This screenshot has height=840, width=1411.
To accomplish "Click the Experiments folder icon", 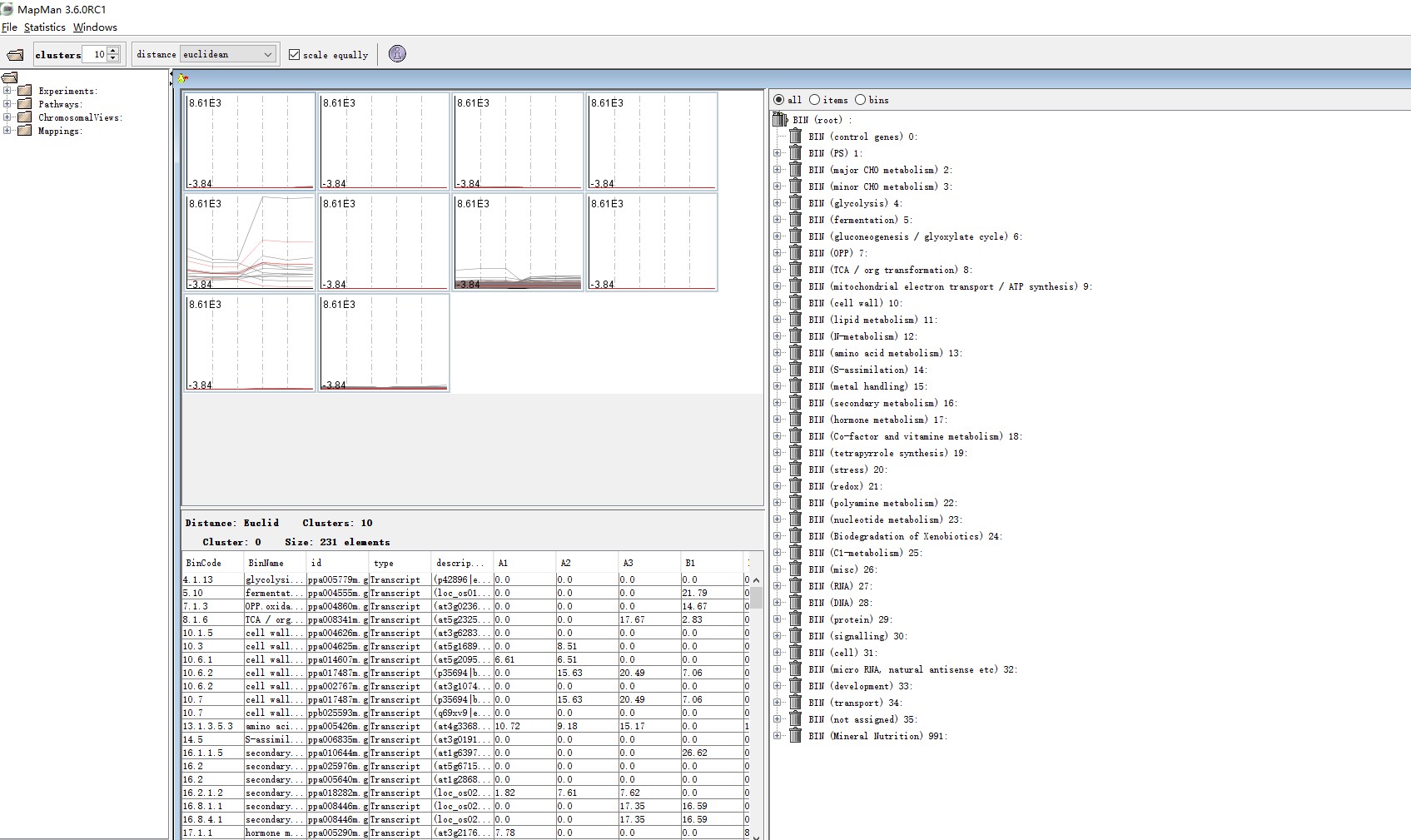I will [x=25, y=91].
